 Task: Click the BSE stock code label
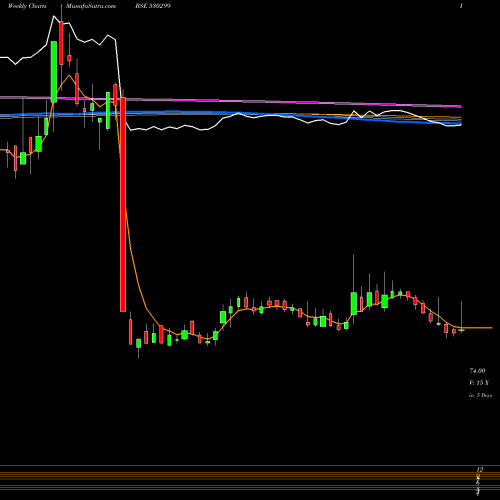153,6
